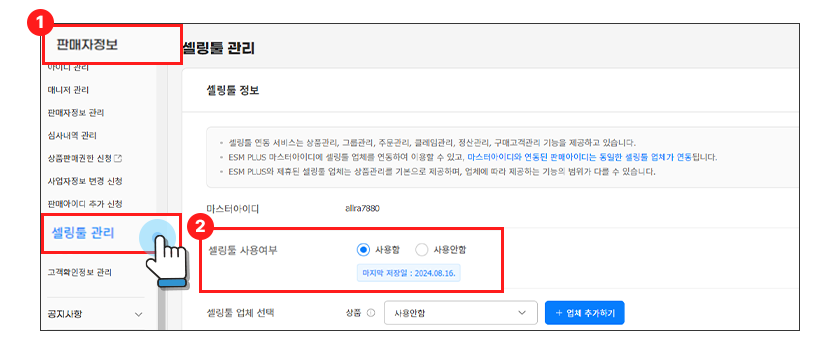Image resolution: width=840 pixels, height=361 pixels.
Task: Select the 사용함 radio button
Action: click(363, 250)
